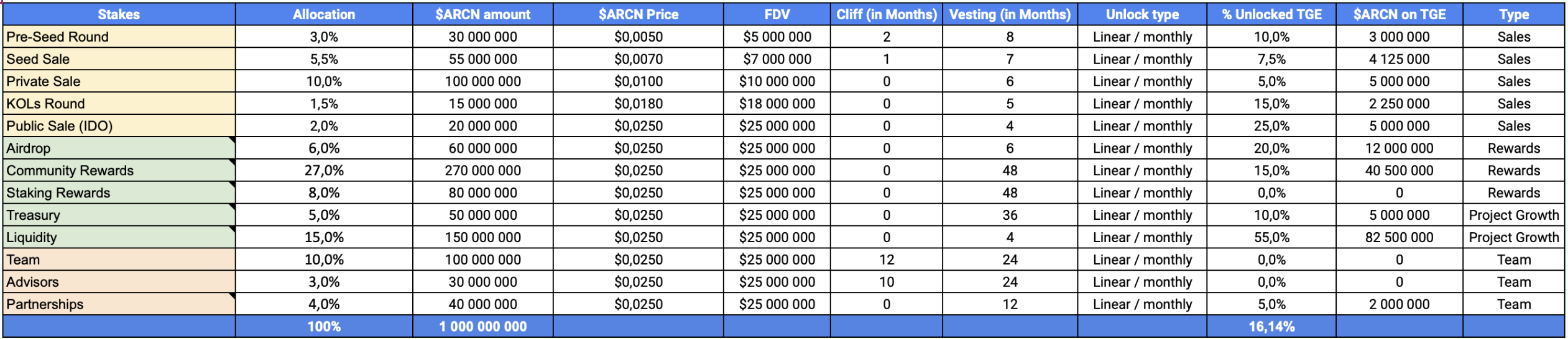The height and width of the screenshot is (339, 1568).
Task: Select the 16,14% total unlocked cell
Action: 1271,327
